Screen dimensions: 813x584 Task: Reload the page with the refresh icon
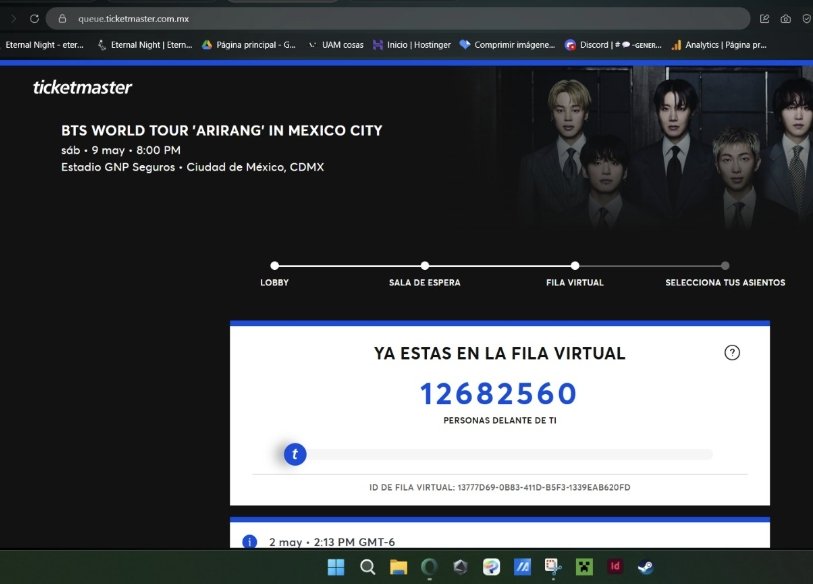34,19
